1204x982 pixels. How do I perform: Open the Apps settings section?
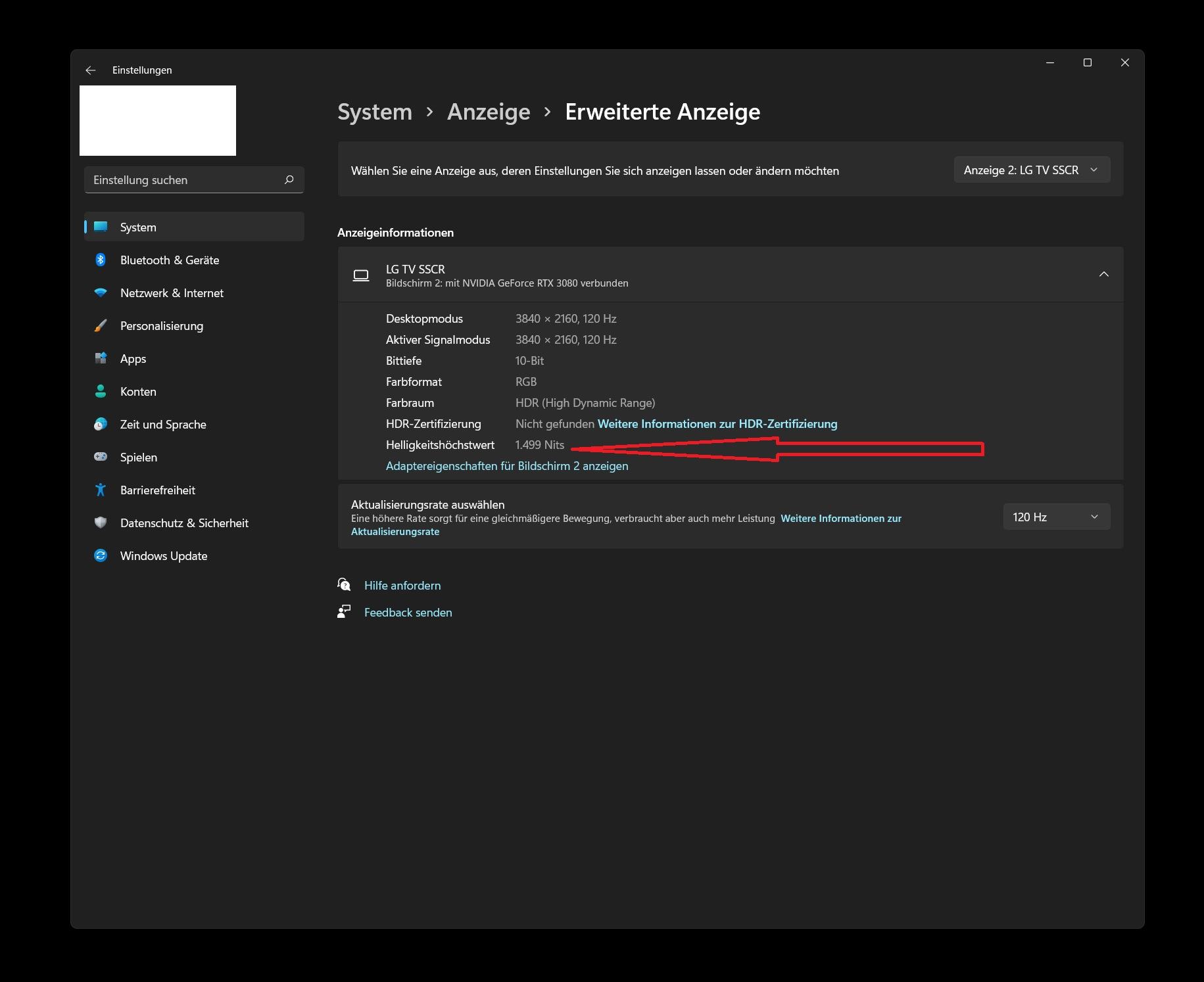click(x=194, y=359)
